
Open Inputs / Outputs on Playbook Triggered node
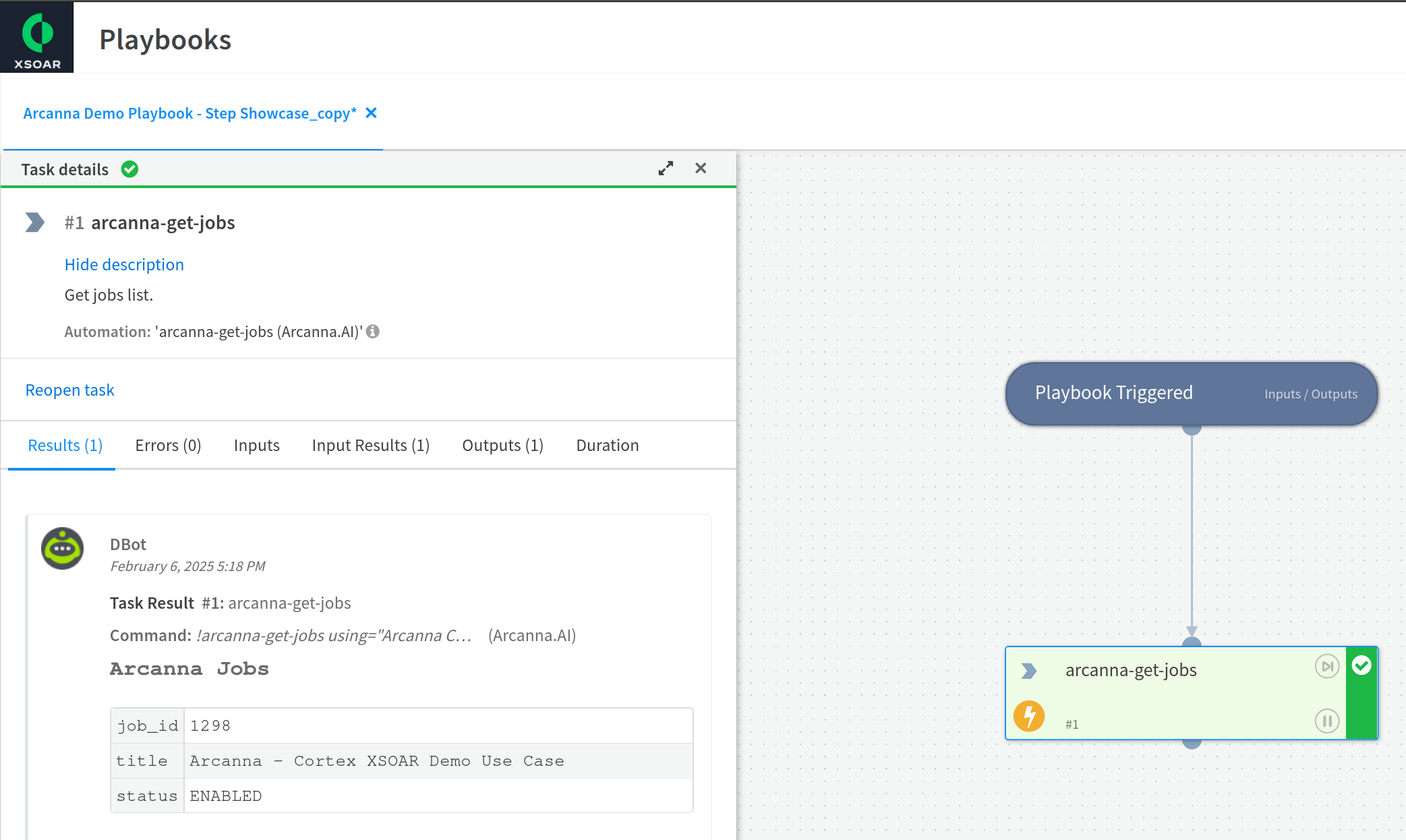point(1311,394)
